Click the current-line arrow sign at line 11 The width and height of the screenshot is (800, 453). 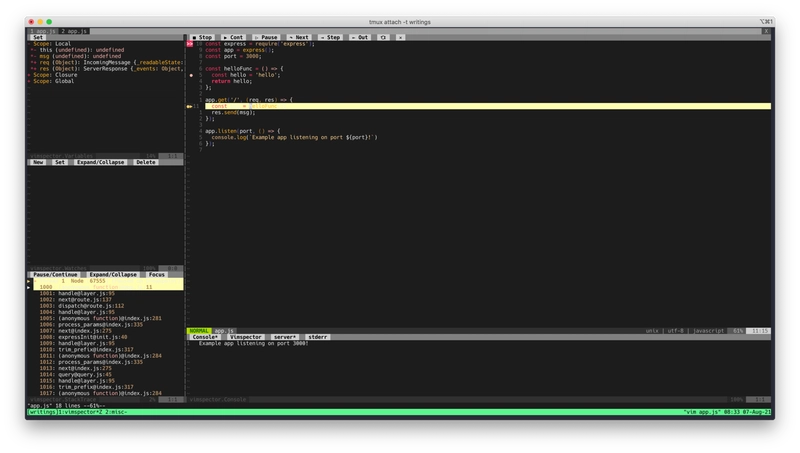click(x=189, y=106)
